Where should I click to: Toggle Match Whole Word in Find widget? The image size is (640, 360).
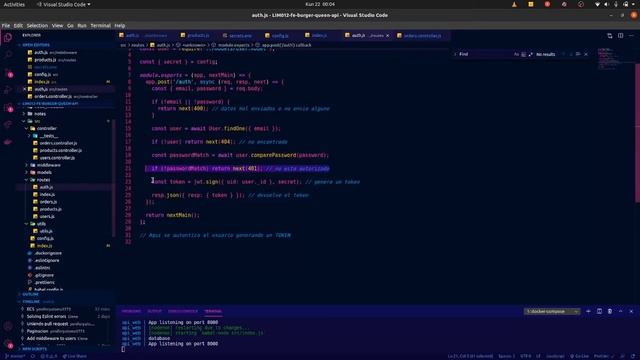(x=523, y=54)
